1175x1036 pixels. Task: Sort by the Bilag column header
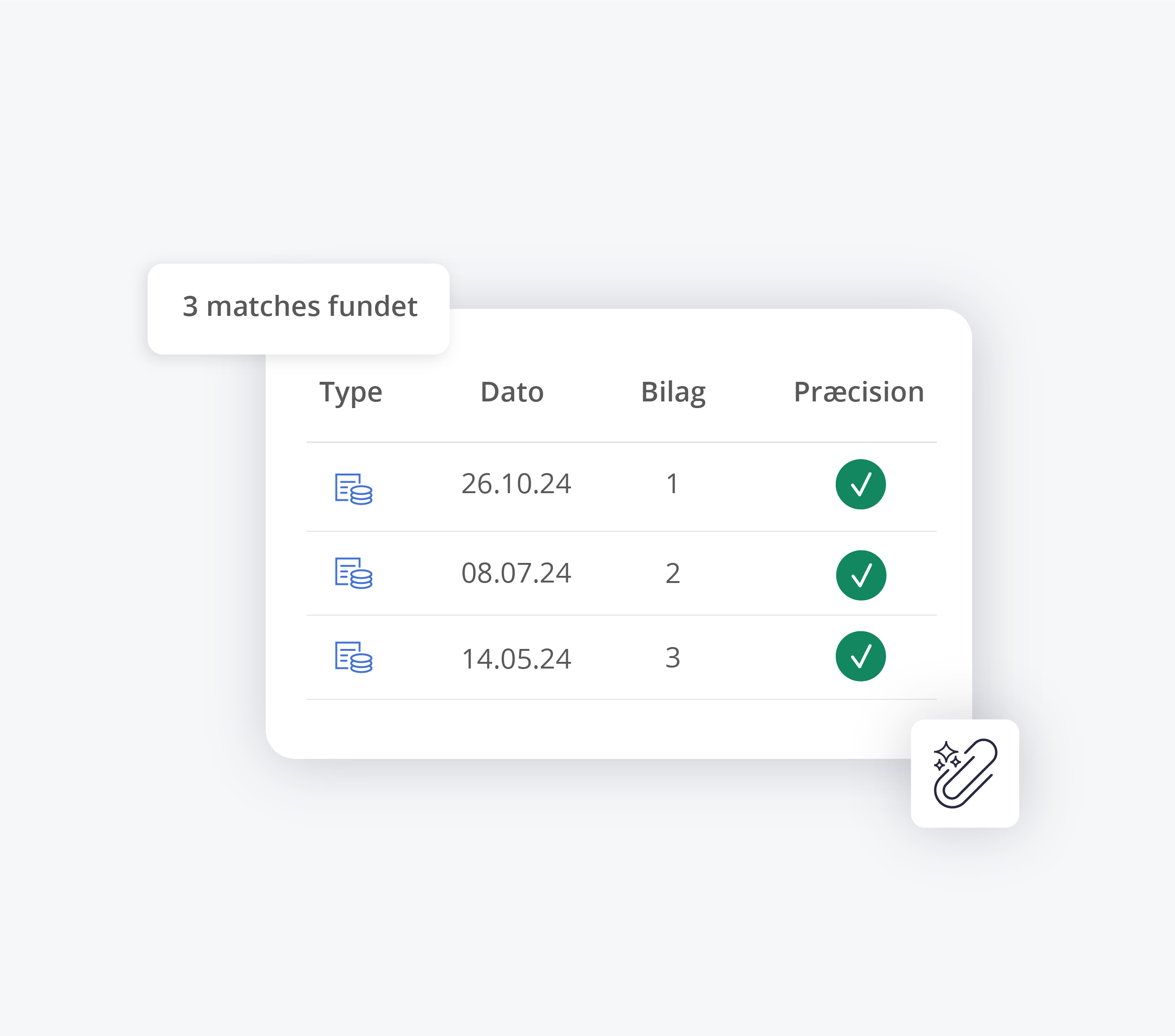tap(673, 393)
